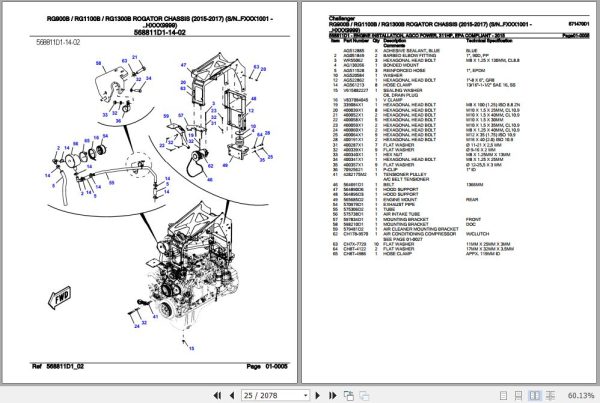The height and width of the screenshot is (403, 600).
Task: Select two-page facing view
Action: [x=534, y=395]
